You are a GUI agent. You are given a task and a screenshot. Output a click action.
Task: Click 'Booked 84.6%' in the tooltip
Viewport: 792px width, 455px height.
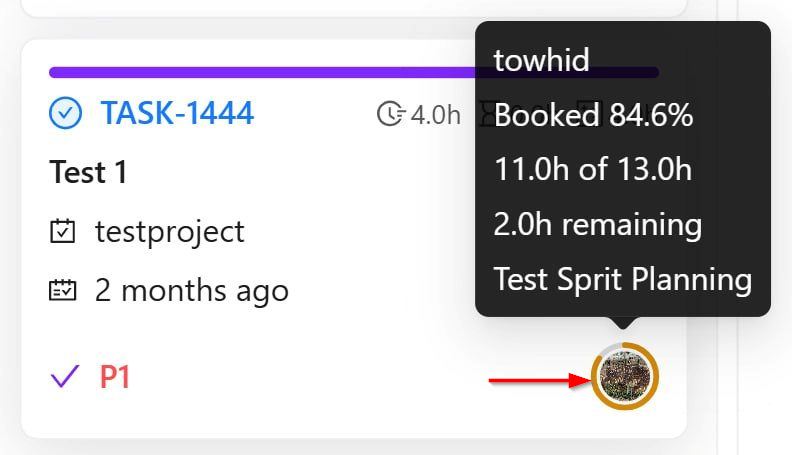[x=593, y=115]
